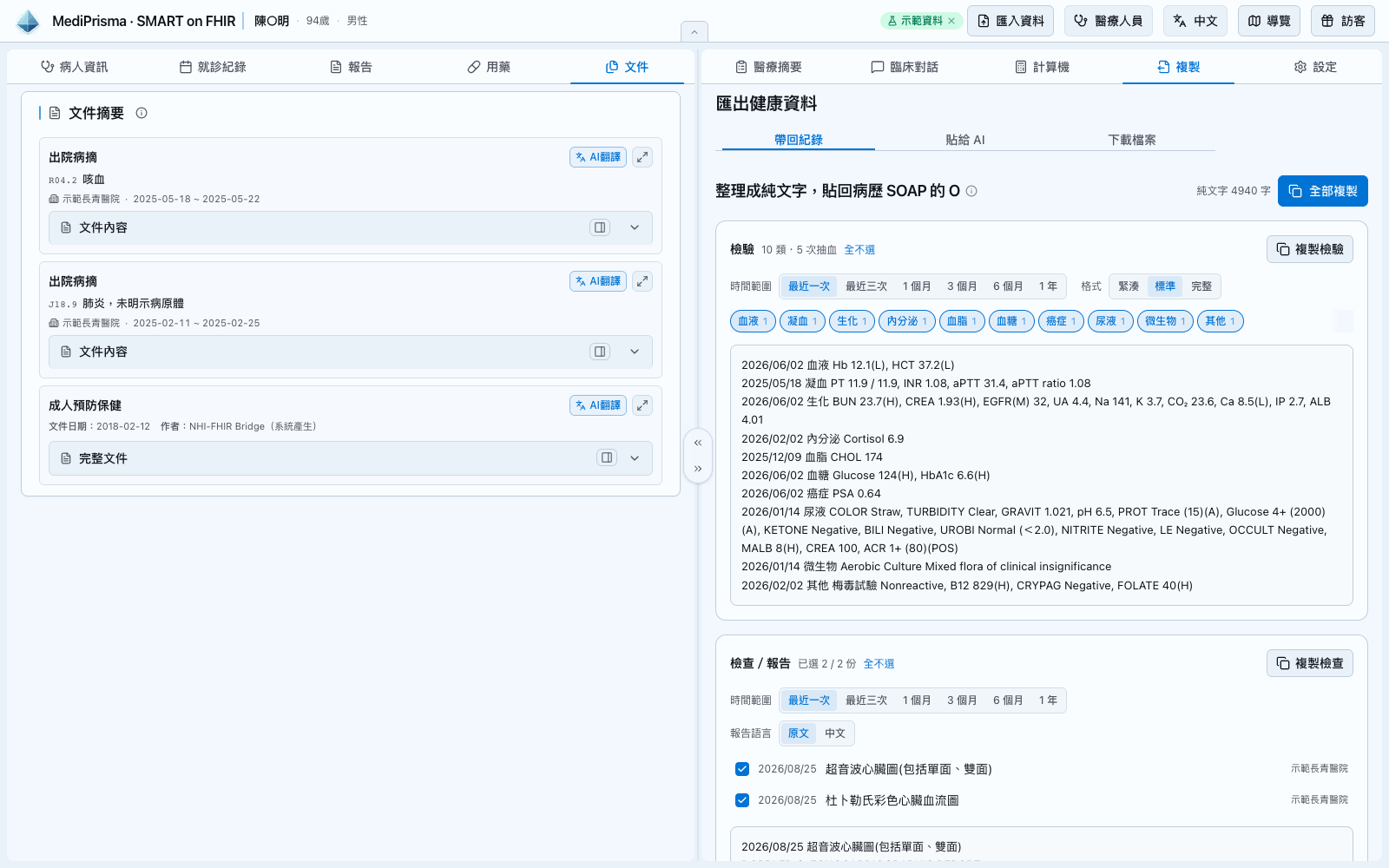Screen dimensions: 1389x868
Task: Expand 完整文件 chevron
Action: click(x=635, y=458)
